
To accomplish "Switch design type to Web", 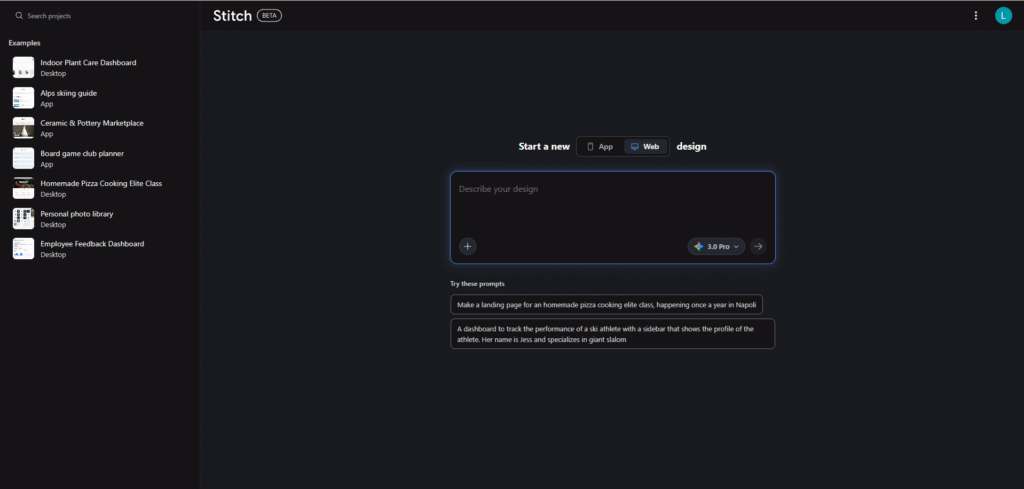I will (x=645, y=146).
